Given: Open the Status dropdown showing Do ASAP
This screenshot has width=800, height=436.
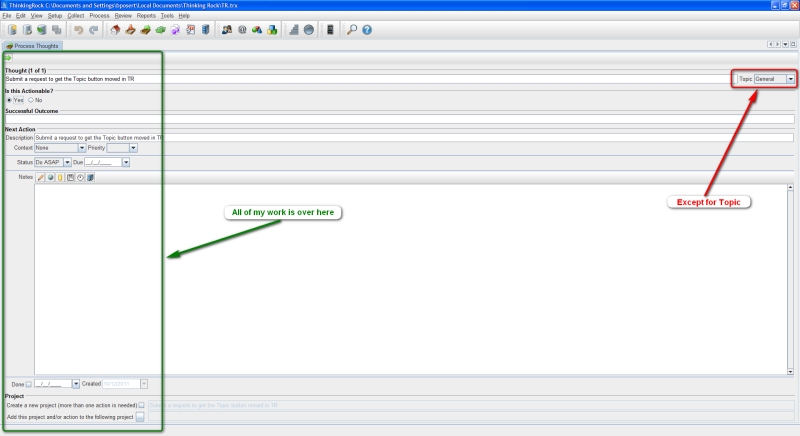Looking at the screenshot, I should tap(67, 161).
